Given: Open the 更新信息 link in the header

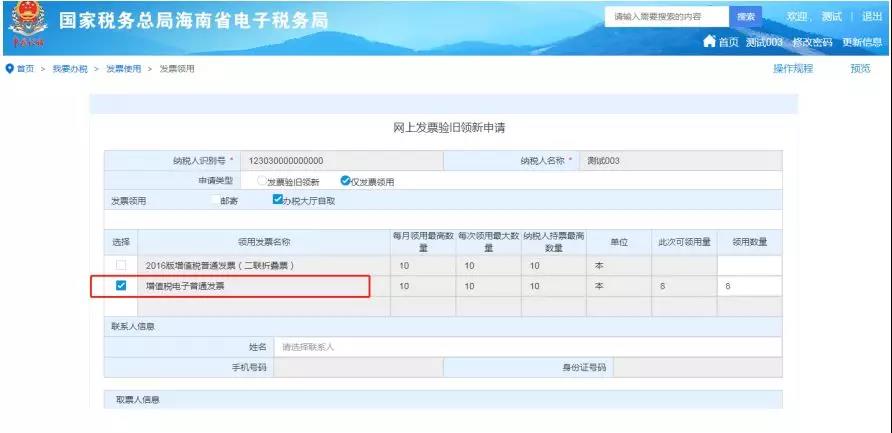Looking at the screenshot, I should 862,42.
